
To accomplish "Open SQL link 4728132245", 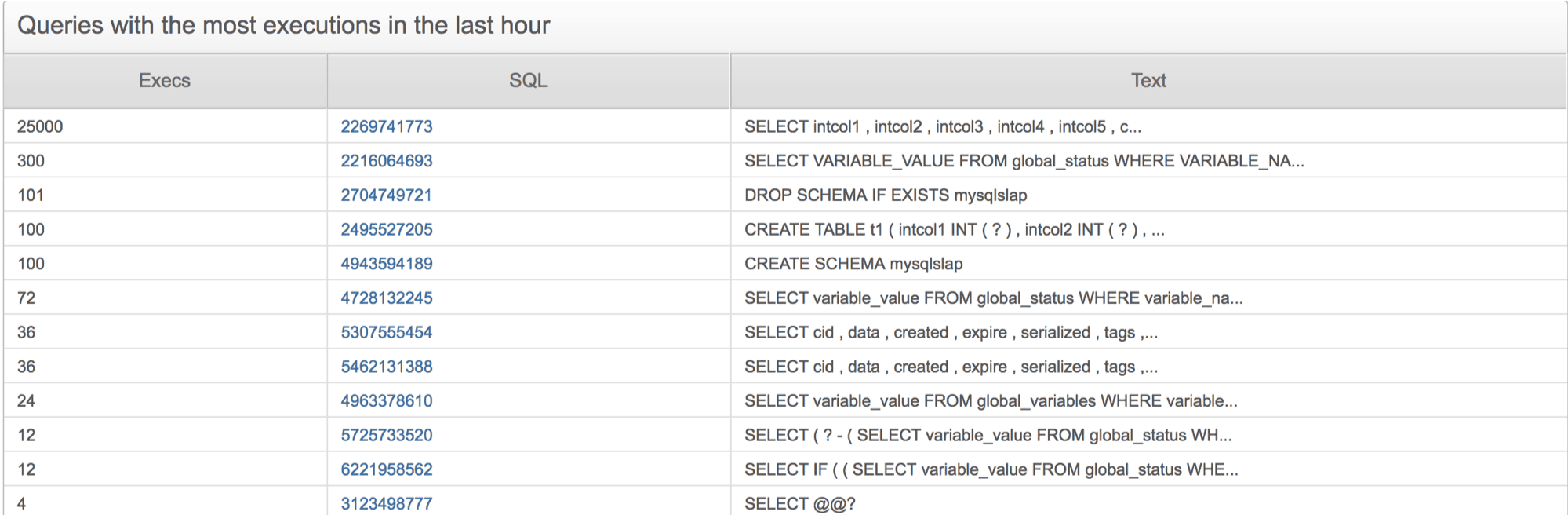I will point(386,298).
